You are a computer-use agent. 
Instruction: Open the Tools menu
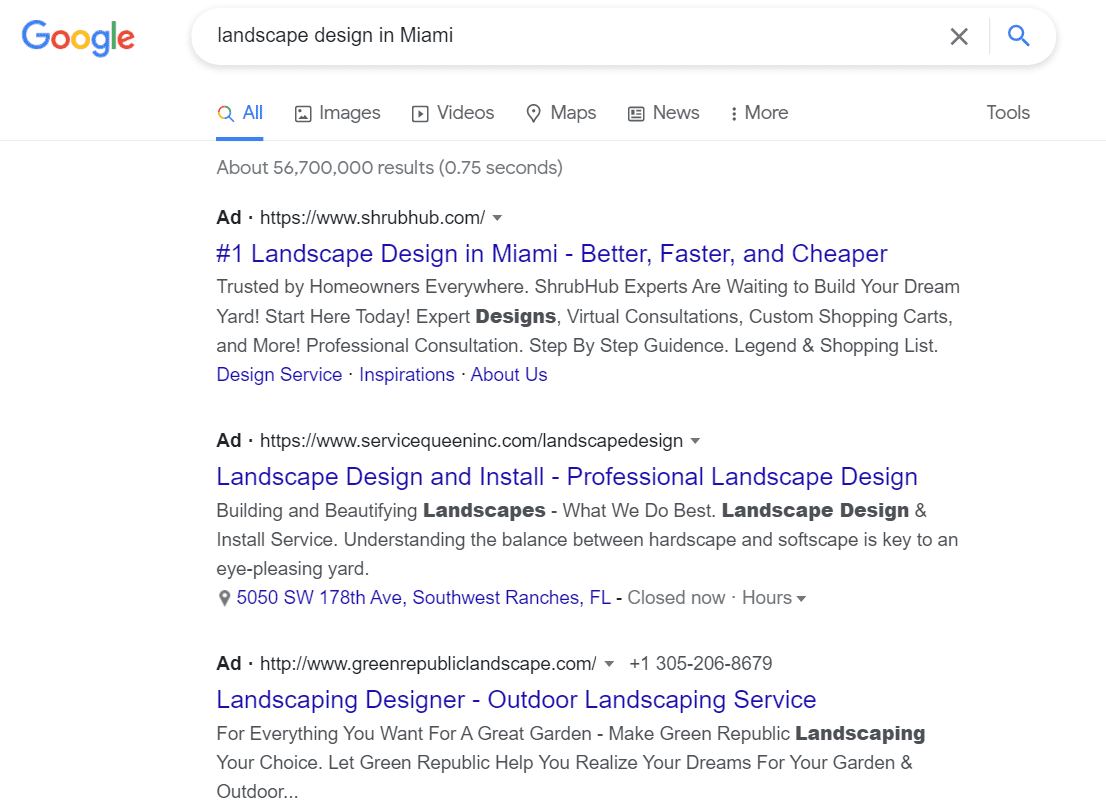coord(1007,113)
